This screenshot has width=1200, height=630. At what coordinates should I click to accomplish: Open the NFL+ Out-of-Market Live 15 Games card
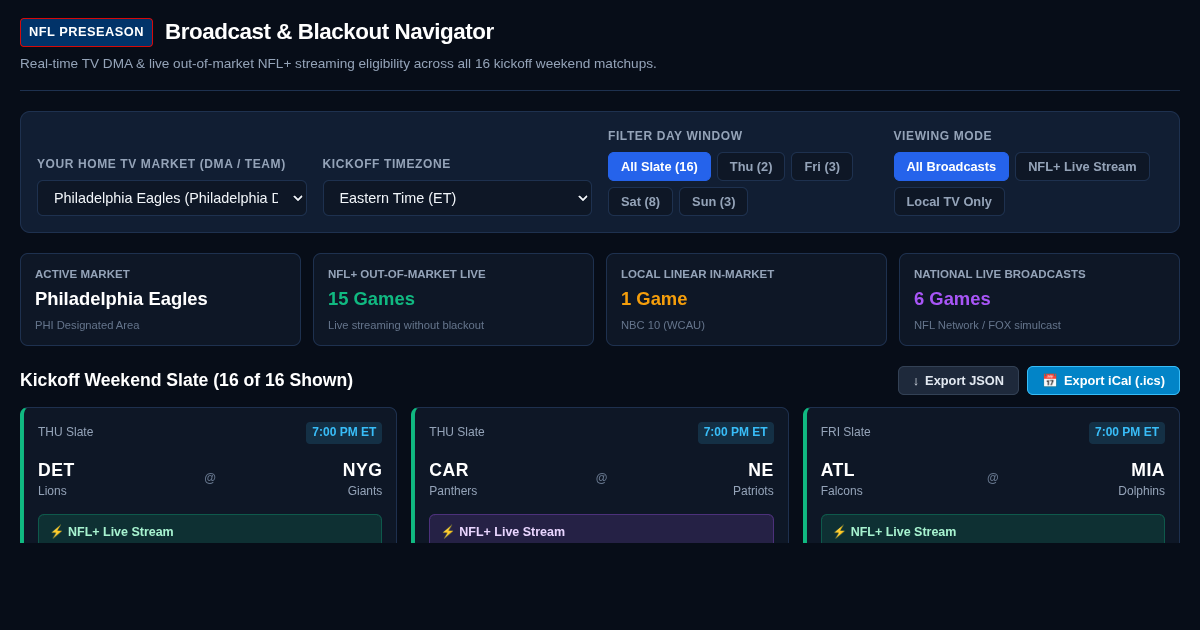(x=453, y=299)
